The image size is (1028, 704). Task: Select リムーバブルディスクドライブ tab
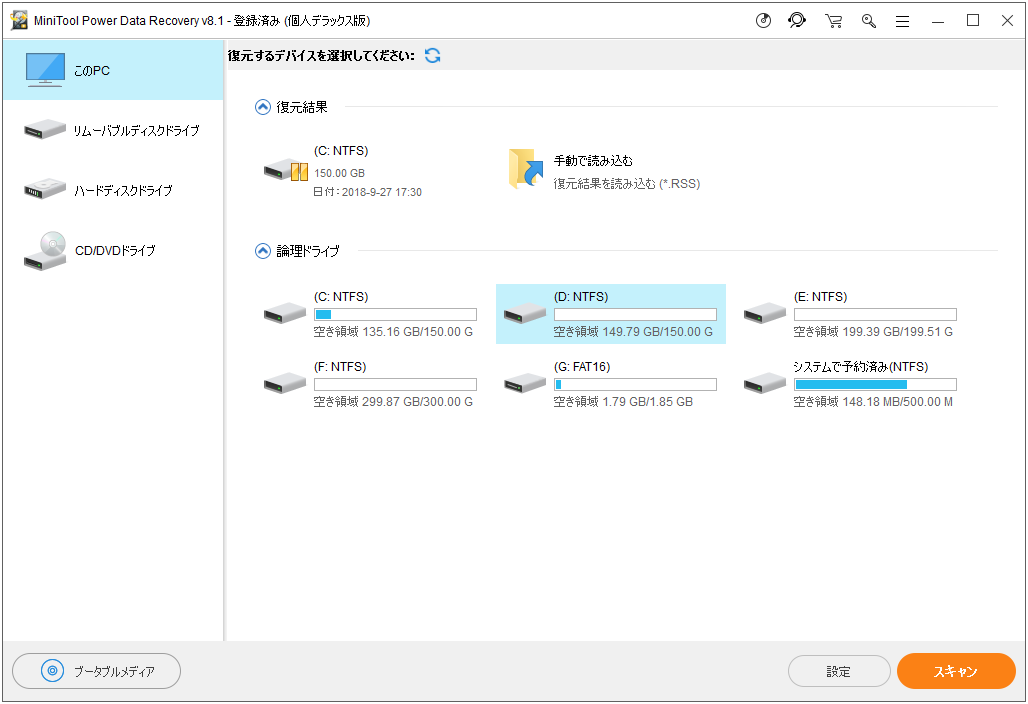(x=113, y=130)
